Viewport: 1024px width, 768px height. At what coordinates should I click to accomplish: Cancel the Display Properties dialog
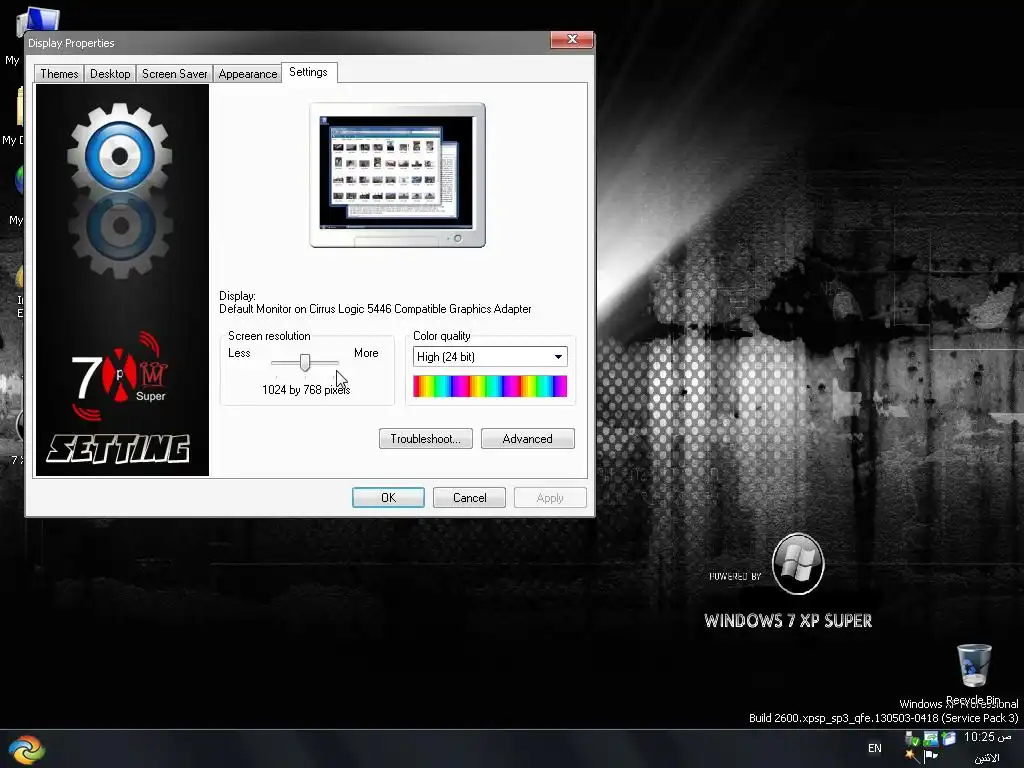pos(469,498)
